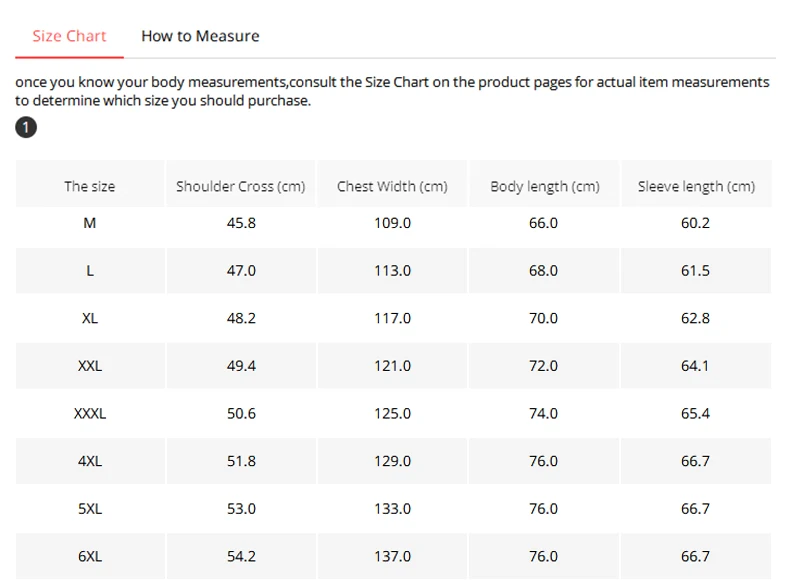Click the numbered 1 circle badge

coord(26,127)
